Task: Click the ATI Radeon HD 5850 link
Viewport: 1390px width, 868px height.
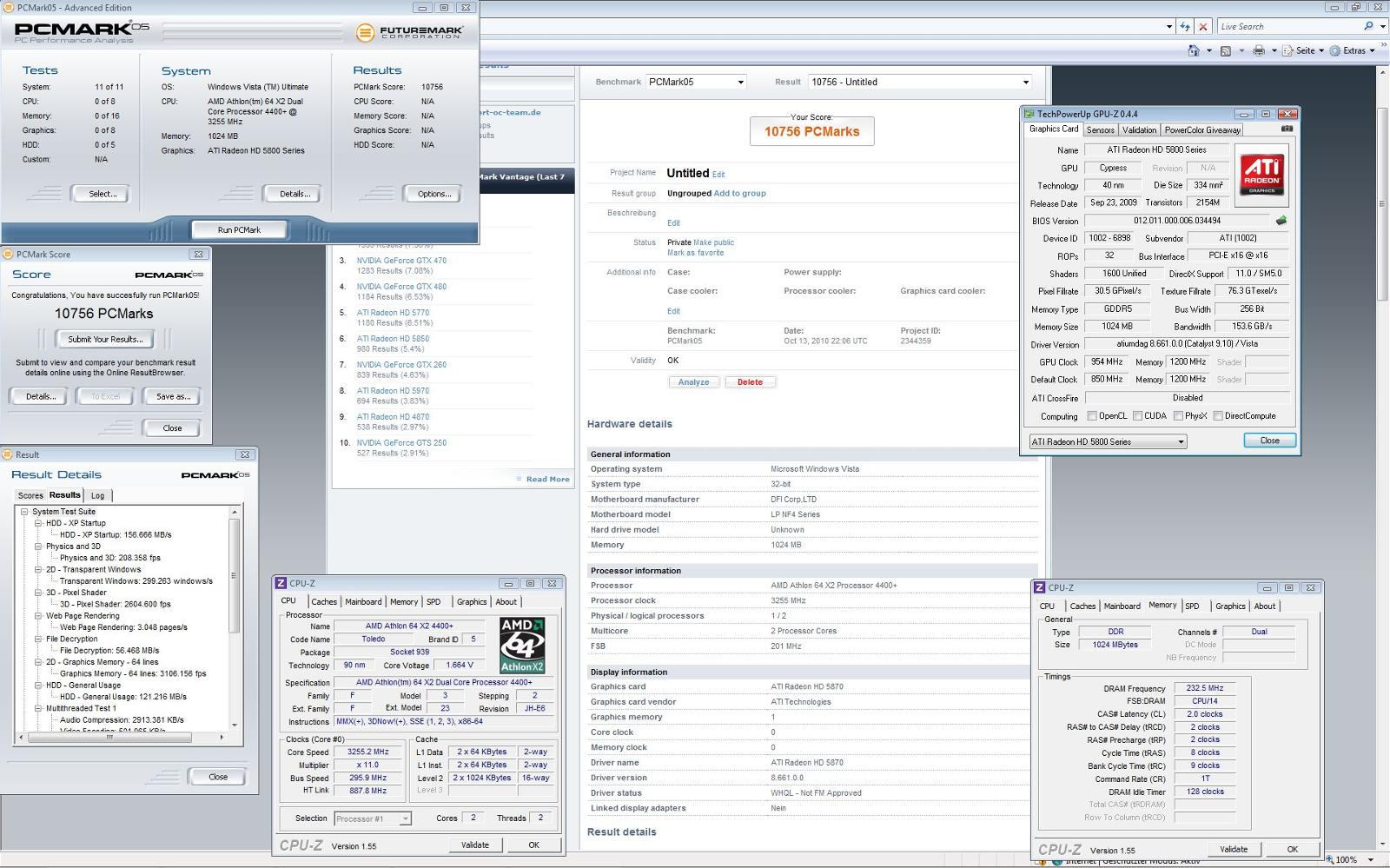Action: [393, 339]
